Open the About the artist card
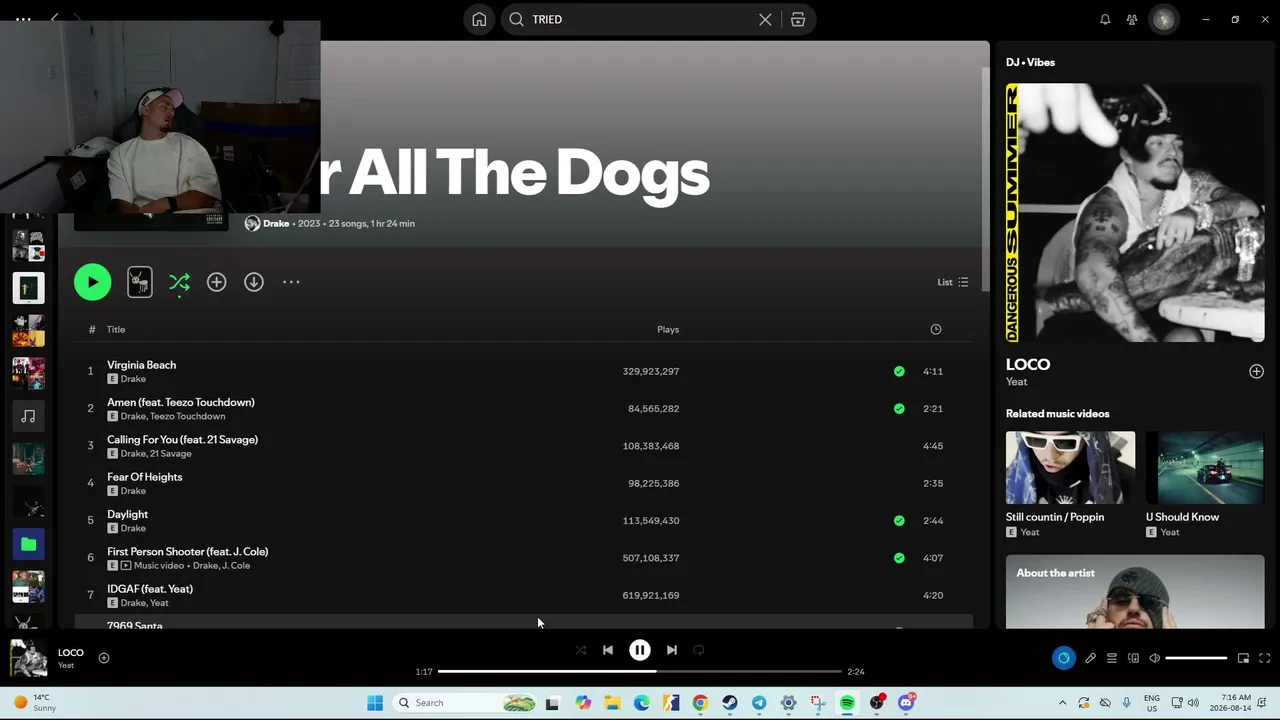The width and height of the screenshot is (1280, 720). (x=1135, y=592)
